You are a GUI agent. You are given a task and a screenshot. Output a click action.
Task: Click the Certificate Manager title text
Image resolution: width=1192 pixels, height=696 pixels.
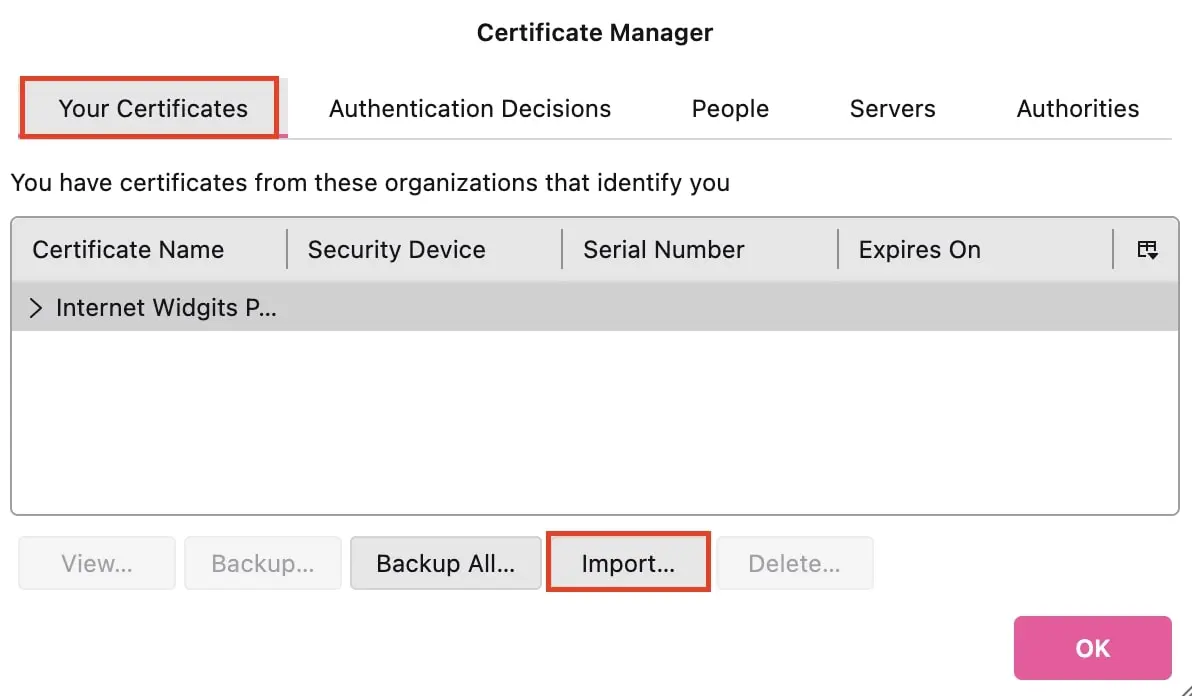[x=595, y=32]
